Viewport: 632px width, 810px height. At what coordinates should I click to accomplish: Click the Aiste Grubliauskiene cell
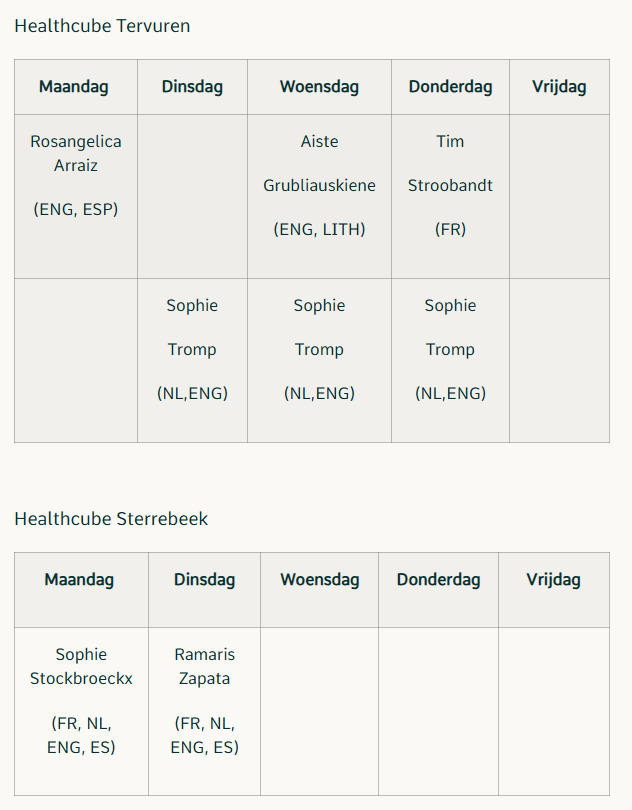coord(319,196)
